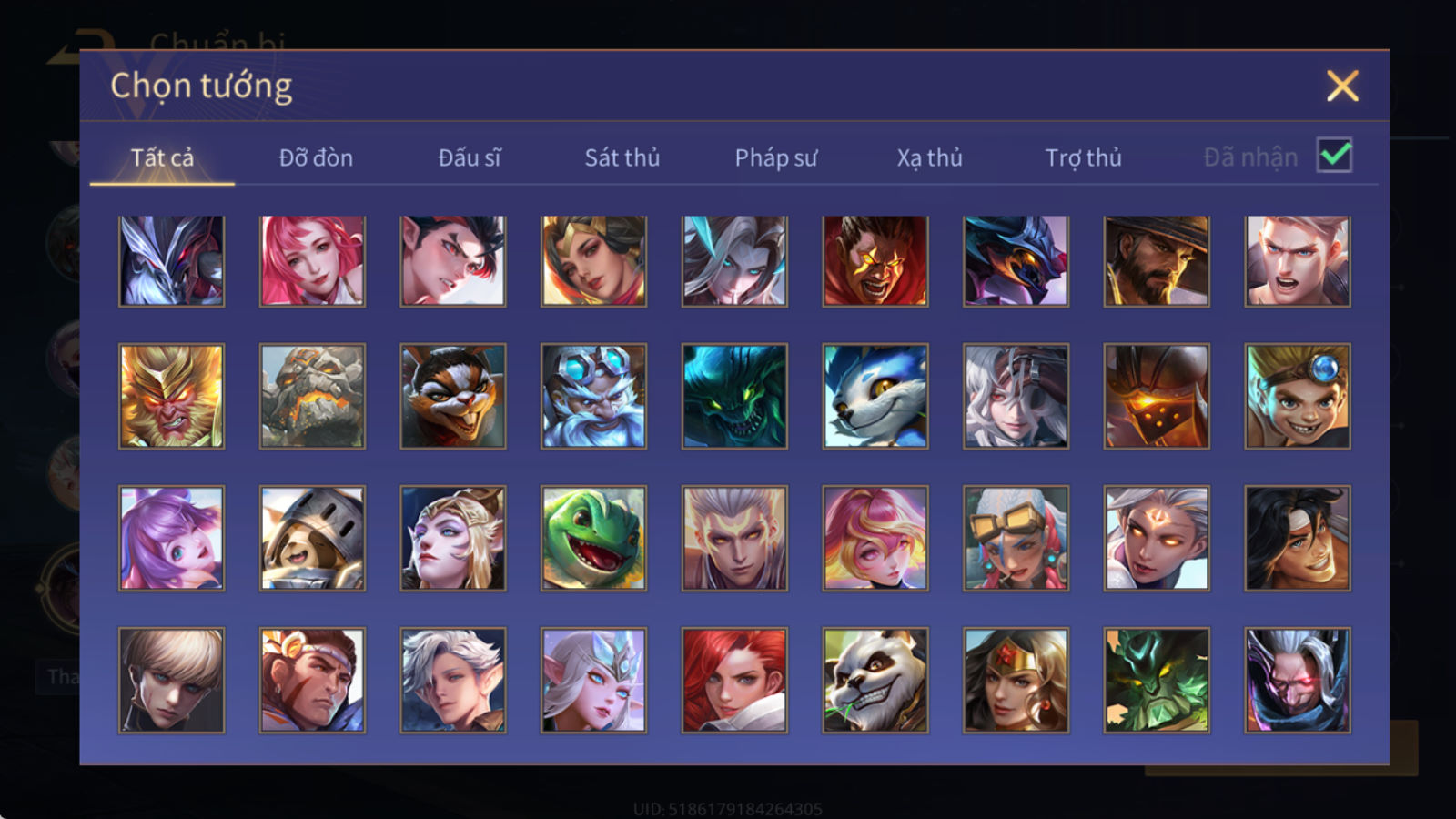Viewport: 1456px width, 819px height.
Task: Choose the armored bear knight hero
Action: 312,538
